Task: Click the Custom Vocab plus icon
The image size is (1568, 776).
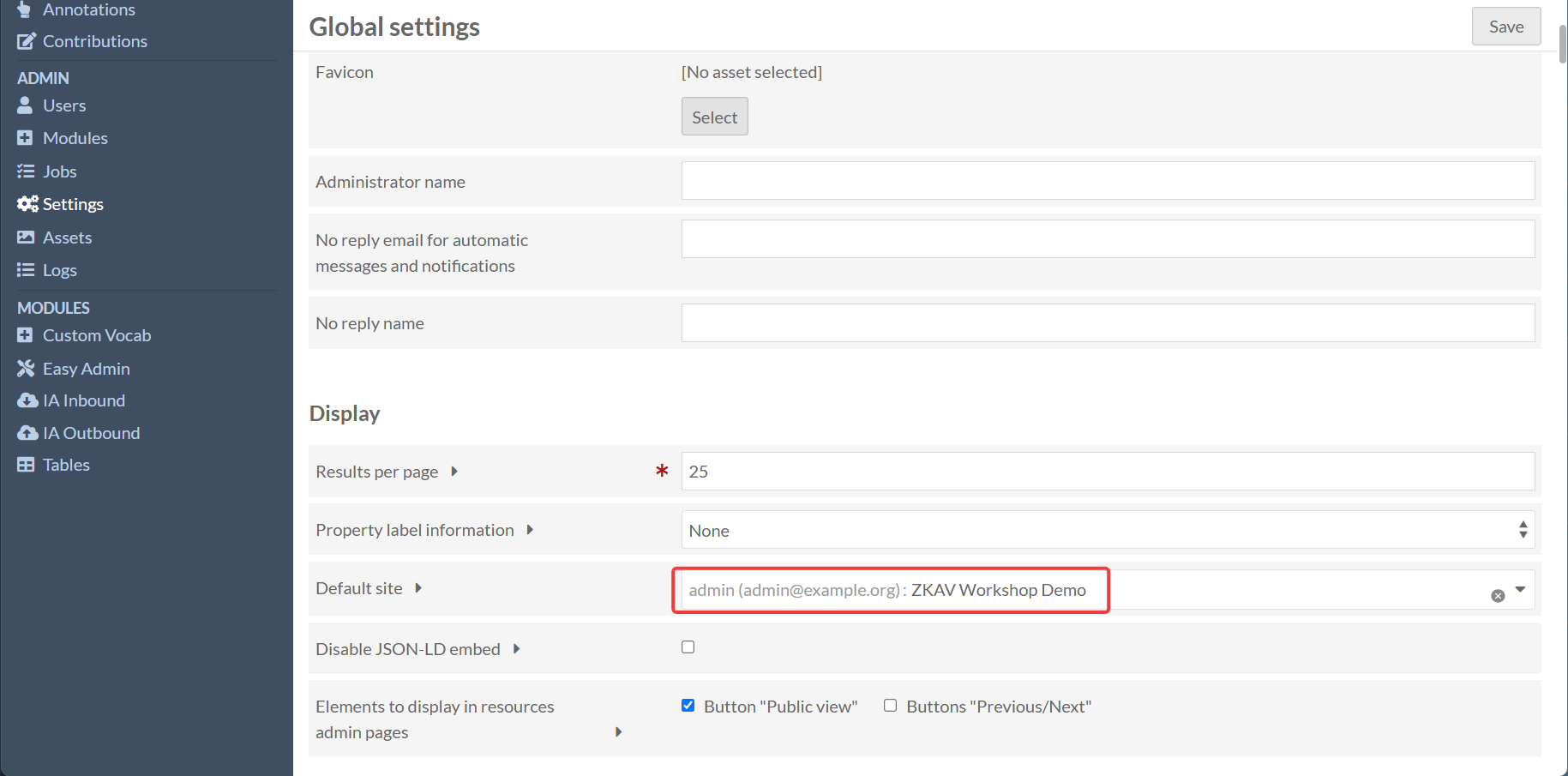Action: [x=25, y=335]
